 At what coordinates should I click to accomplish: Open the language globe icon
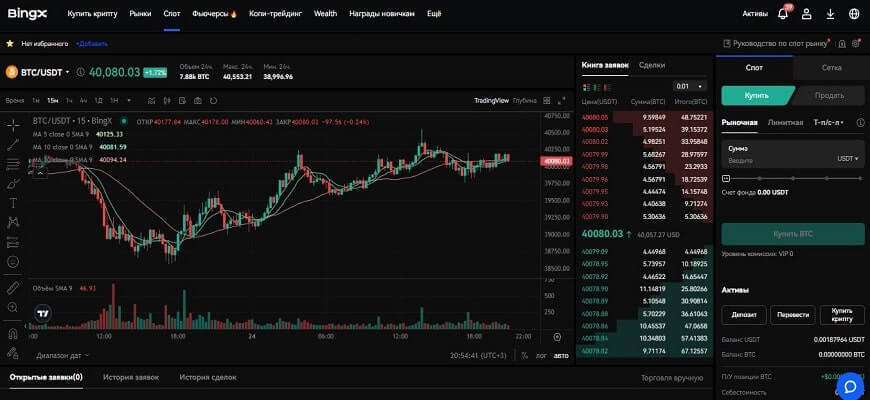tap(853, 14)
